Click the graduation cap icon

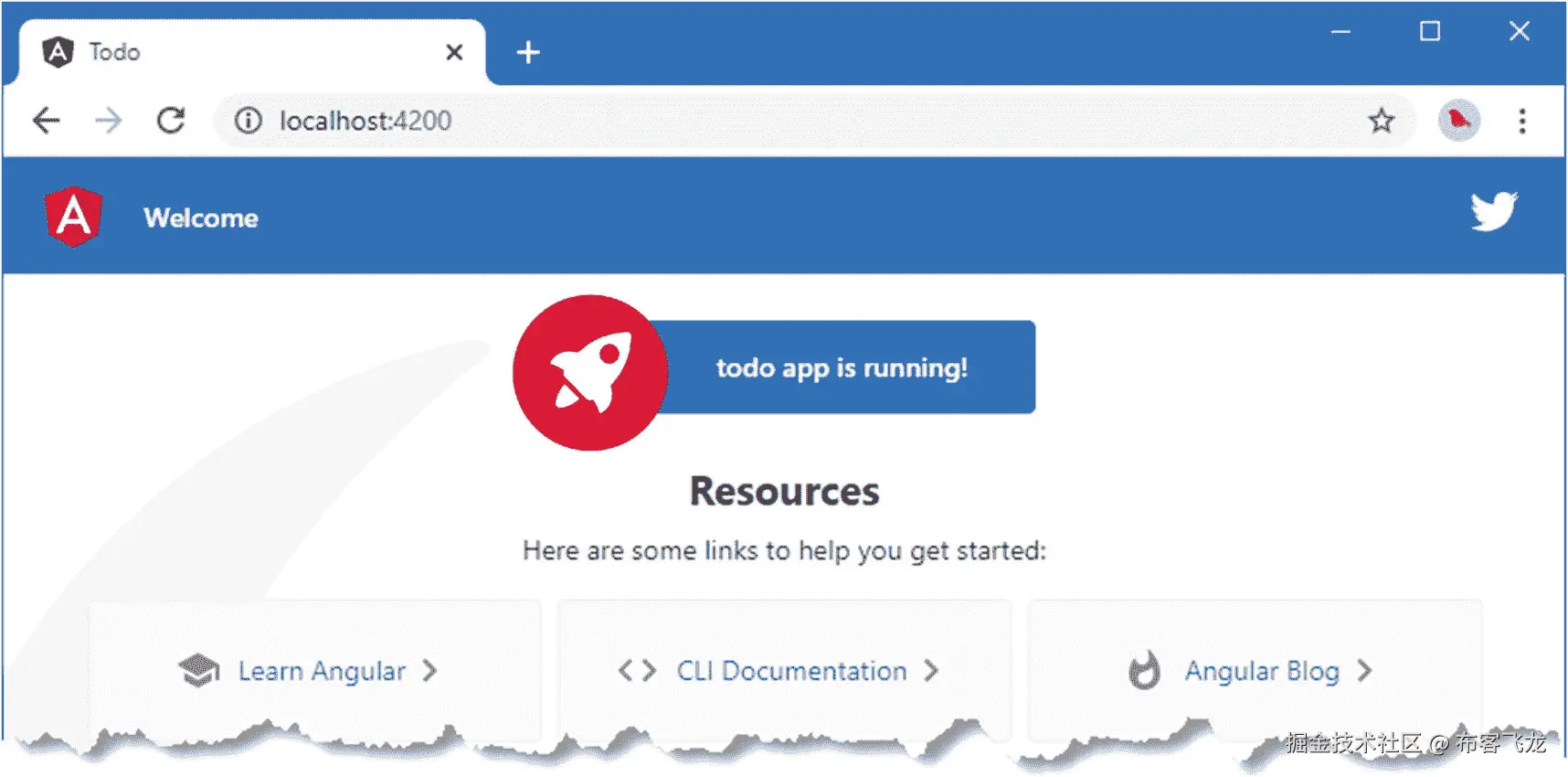[x=199, y=671]
